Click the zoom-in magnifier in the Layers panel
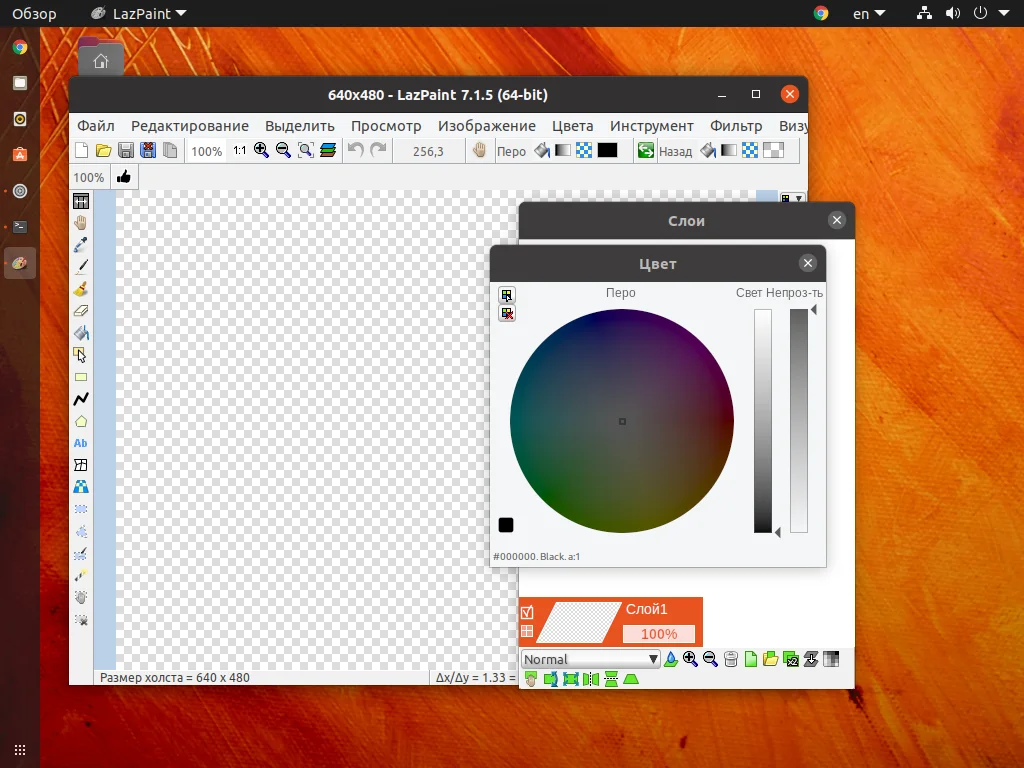 click(x=688, y=659)
